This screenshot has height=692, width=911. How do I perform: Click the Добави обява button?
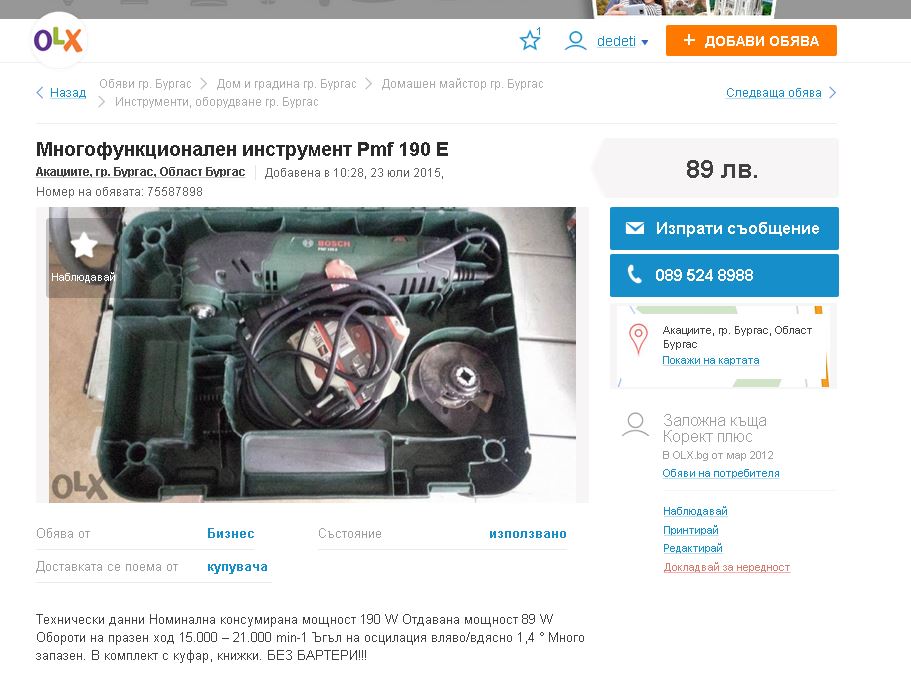point(751,41)
